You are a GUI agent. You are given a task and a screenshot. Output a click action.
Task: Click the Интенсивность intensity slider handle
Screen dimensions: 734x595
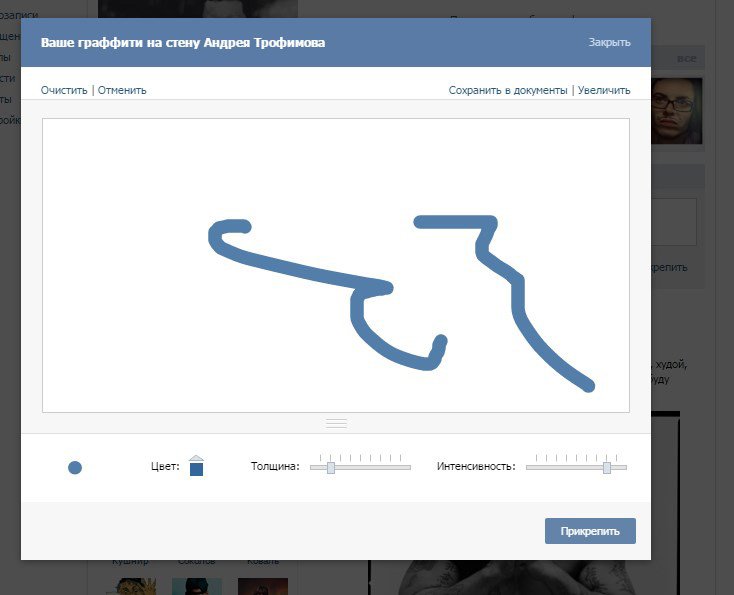[x=607, y=468]
